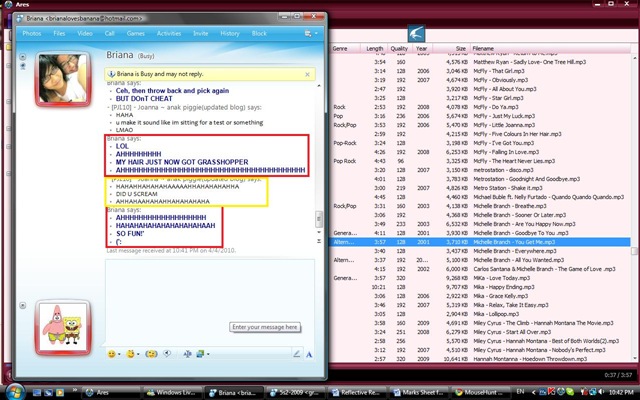Open the History menu item

tap(230, 33)
